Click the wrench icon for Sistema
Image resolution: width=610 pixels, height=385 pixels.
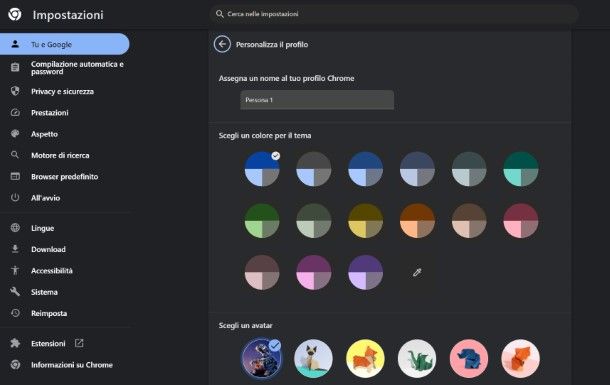point(15,292)
